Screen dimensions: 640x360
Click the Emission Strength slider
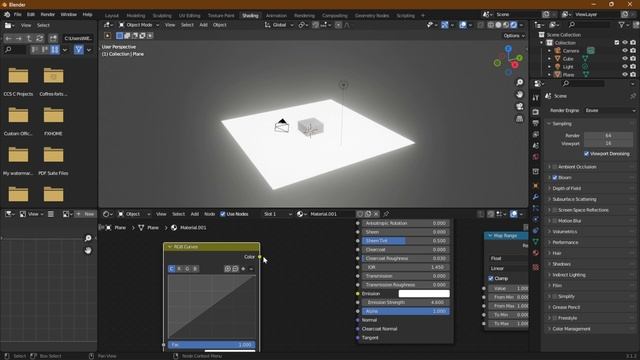(x=406, y=302)
